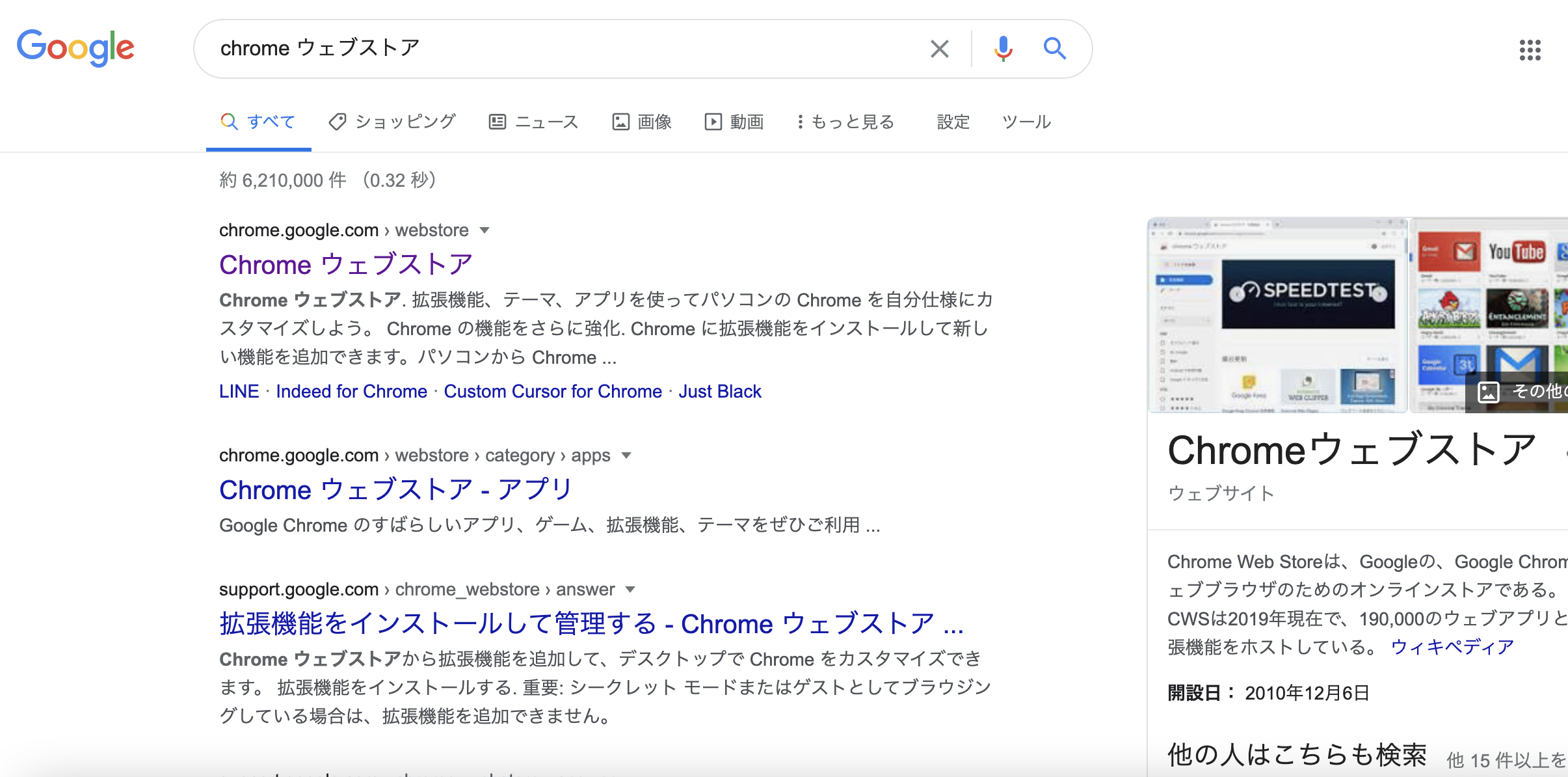1568x777 pixels.
Task: Click the その他の画像 icon in knowledge panel
Action: pyautogui.click(x=1488, y=392)
